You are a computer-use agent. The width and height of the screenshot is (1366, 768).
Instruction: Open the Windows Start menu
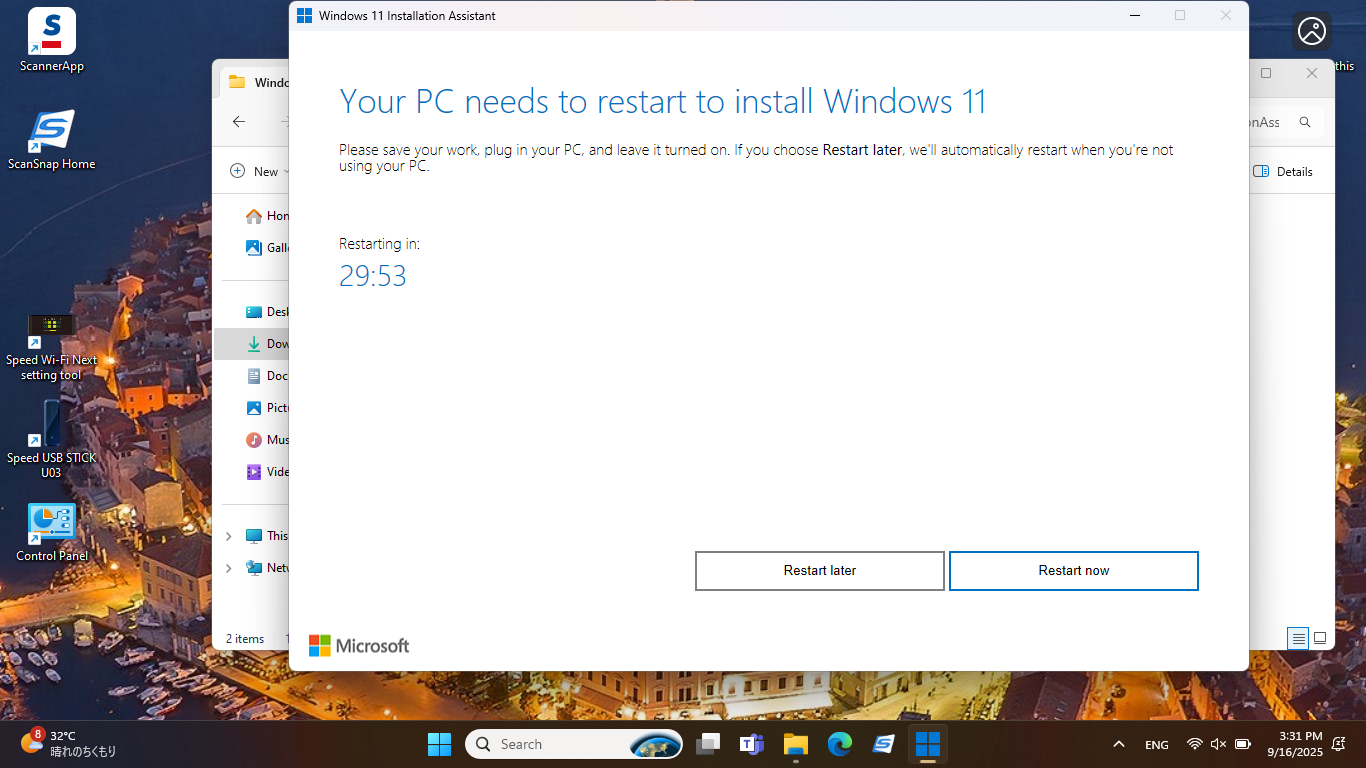click(x=439, y=744)
